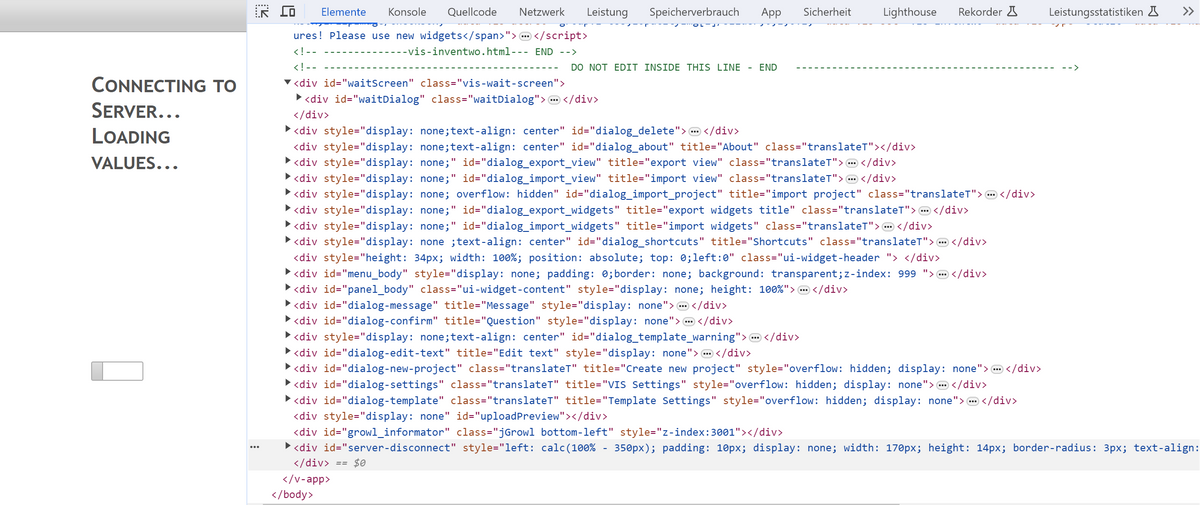Select the uploadPreview div row
This screenshot has height=505, width=1200.
(x=450, y=417)
